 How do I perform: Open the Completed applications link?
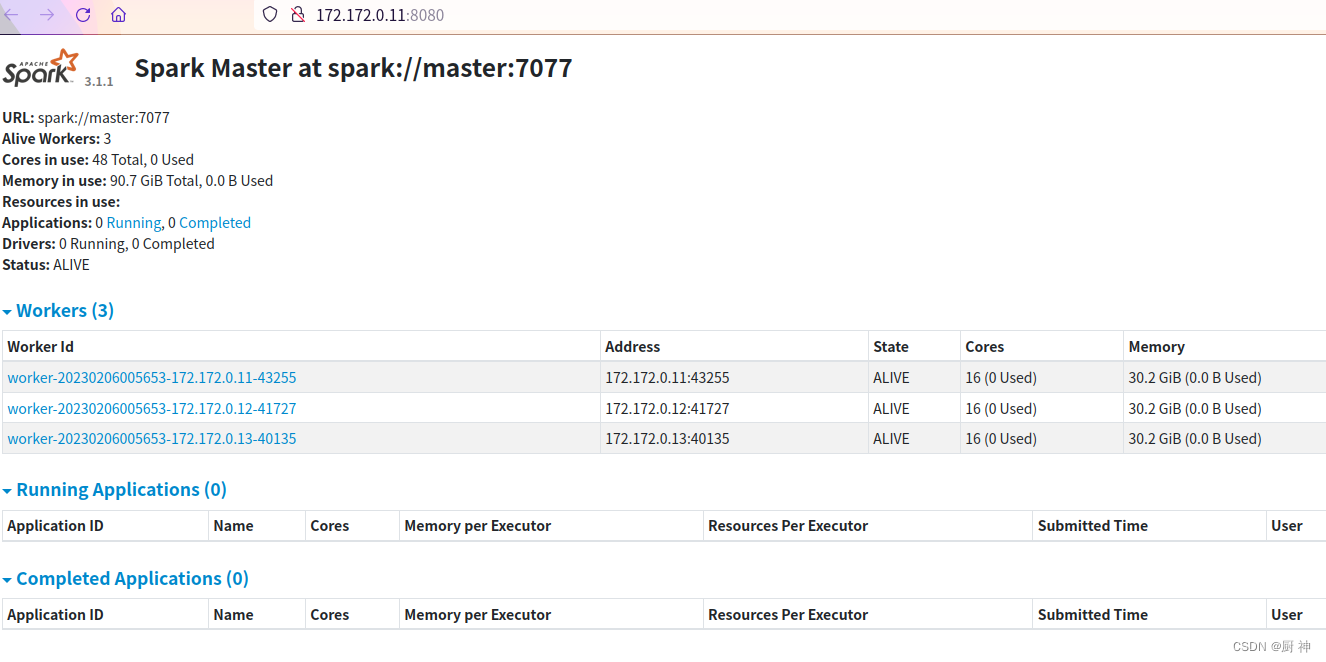click(214, 222)
